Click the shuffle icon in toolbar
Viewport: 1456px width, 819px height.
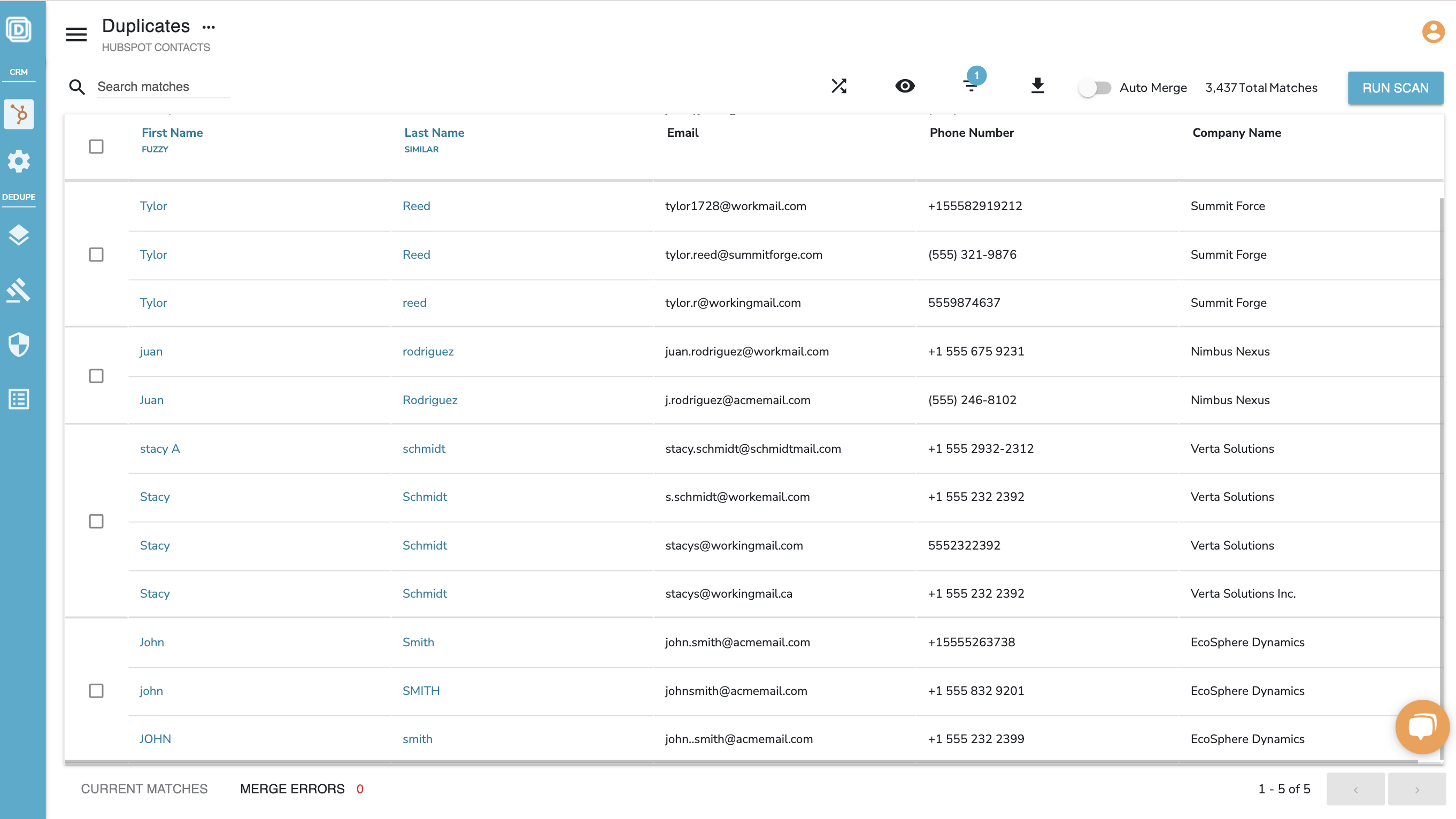click(839, 87)
